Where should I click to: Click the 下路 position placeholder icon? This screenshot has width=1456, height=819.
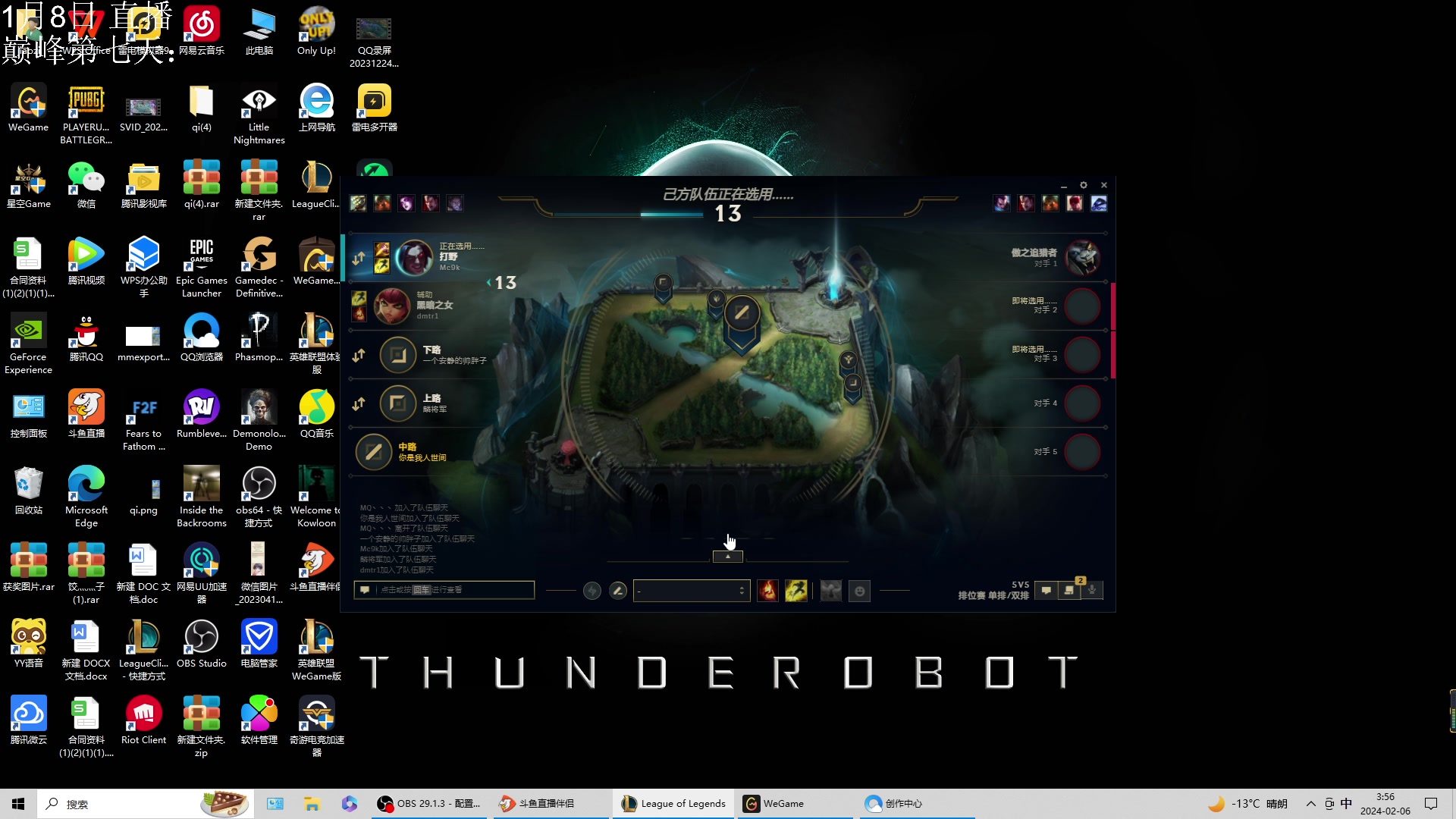click(398, 355)
